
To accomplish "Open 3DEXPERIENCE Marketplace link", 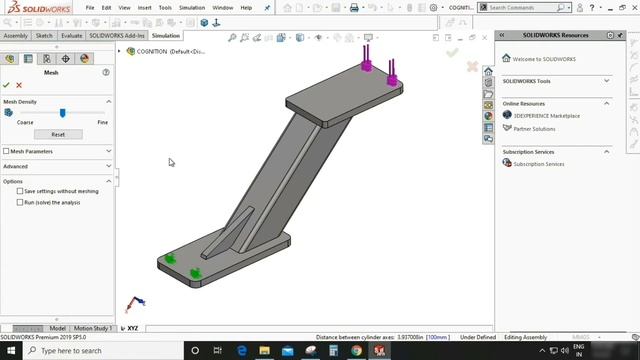I will [547, 116].
